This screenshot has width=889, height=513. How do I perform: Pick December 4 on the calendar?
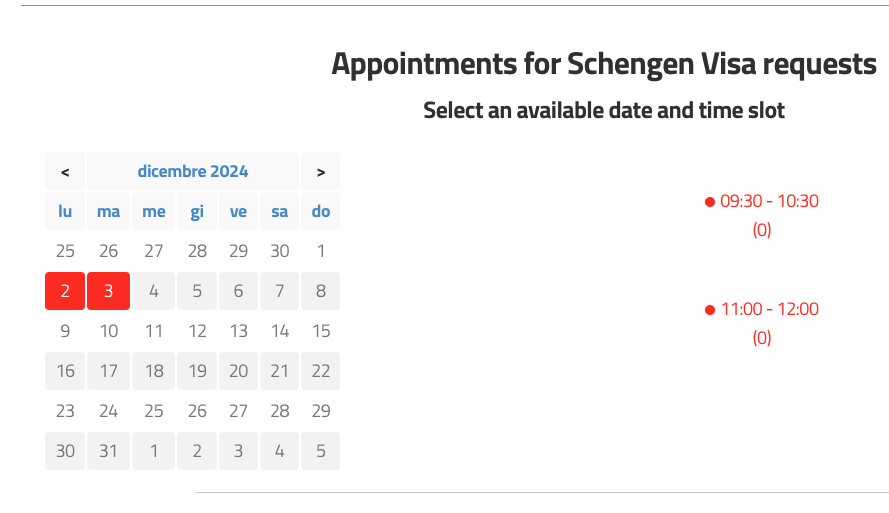point(153,291)
